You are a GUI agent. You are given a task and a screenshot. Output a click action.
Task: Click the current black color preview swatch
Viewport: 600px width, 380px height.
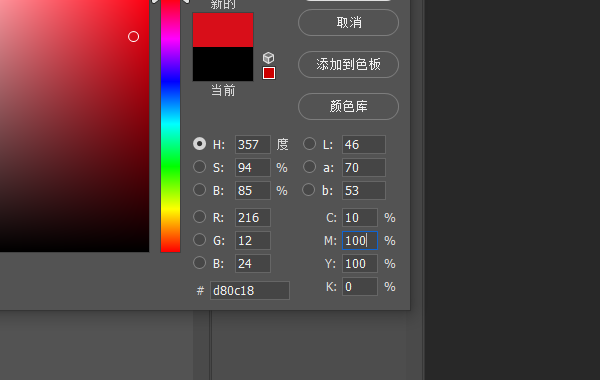pos(223,64)
